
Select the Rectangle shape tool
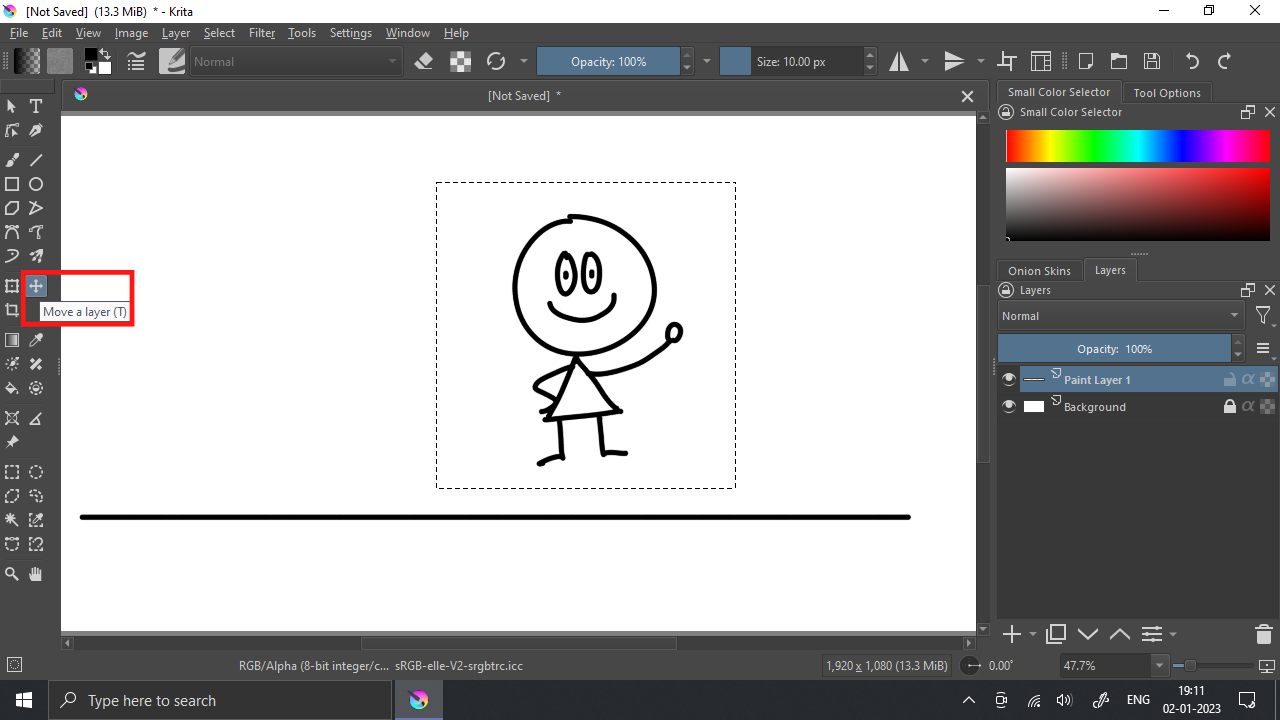[12, 184]
